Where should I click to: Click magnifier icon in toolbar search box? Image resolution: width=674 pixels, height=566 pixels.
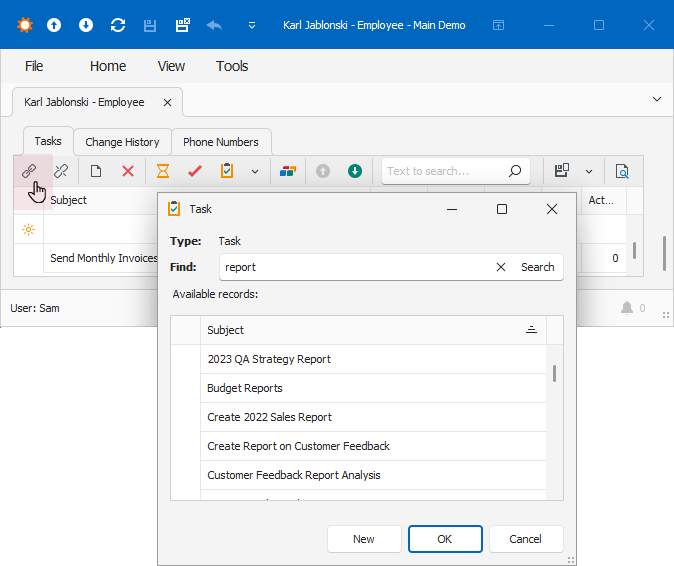[x=515, y=171]
